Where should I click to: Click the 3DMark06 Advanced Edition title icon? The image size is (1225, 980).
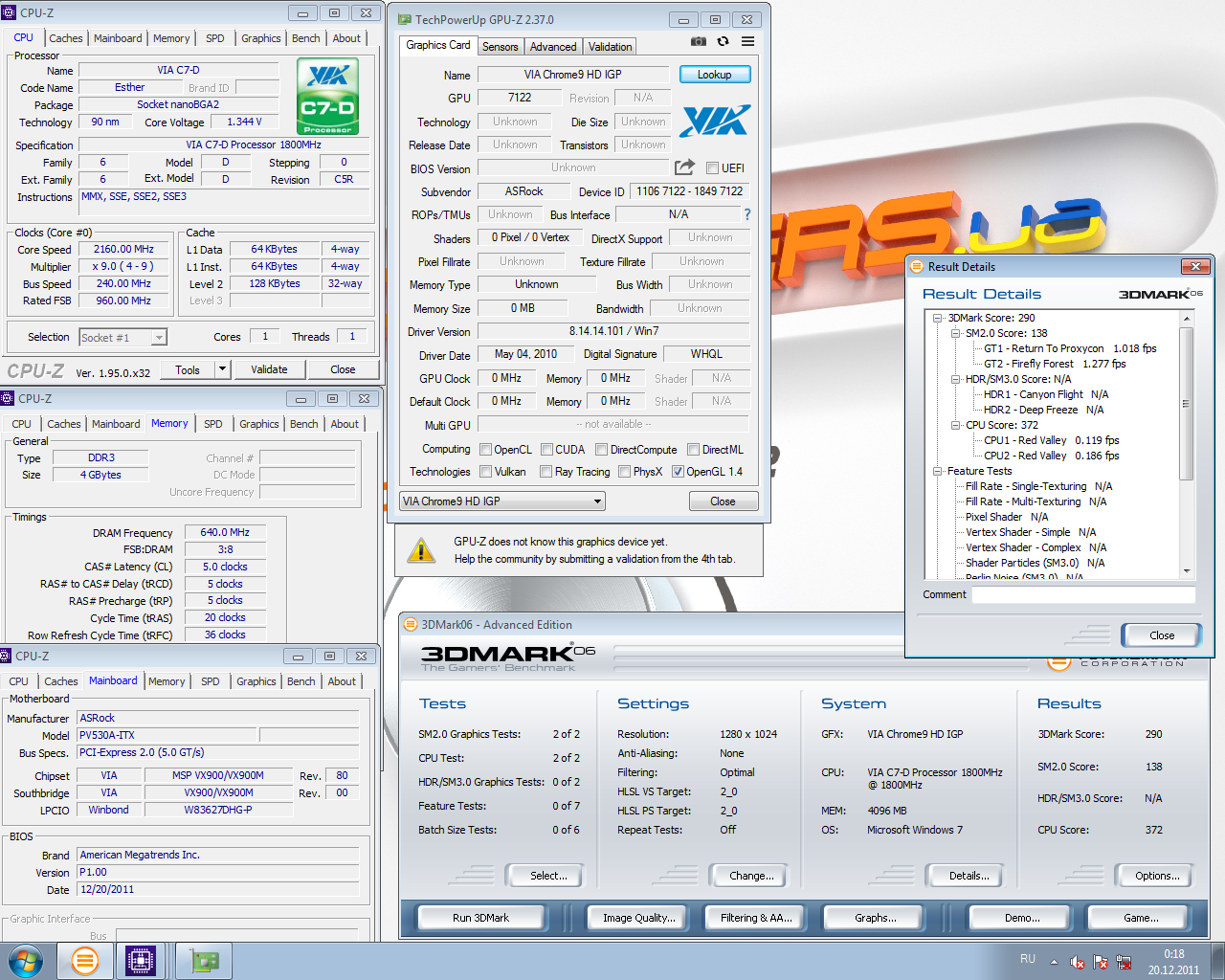tap(410, 624)
